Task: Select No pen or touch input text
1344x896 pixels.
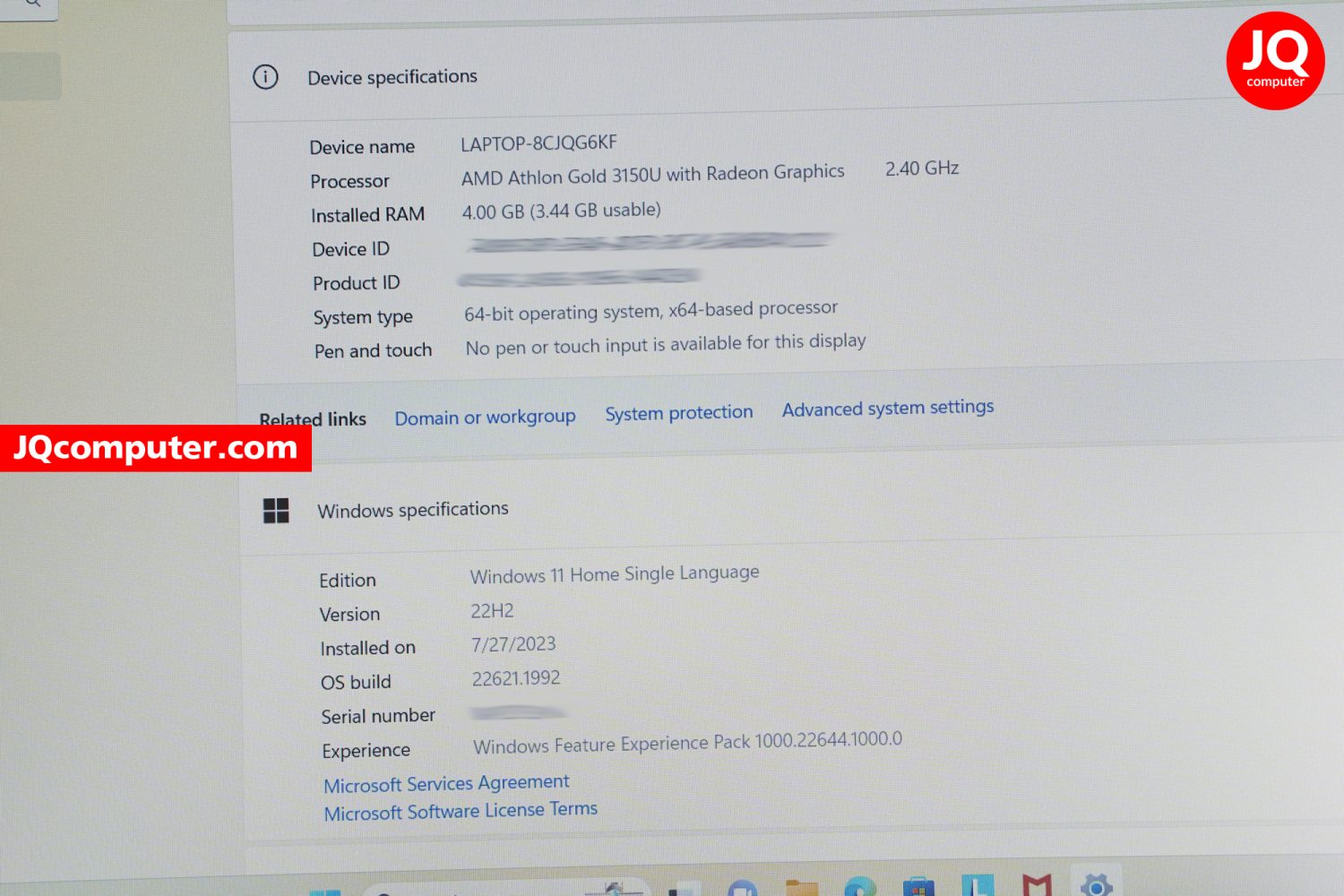Action: tap(666, 344)
